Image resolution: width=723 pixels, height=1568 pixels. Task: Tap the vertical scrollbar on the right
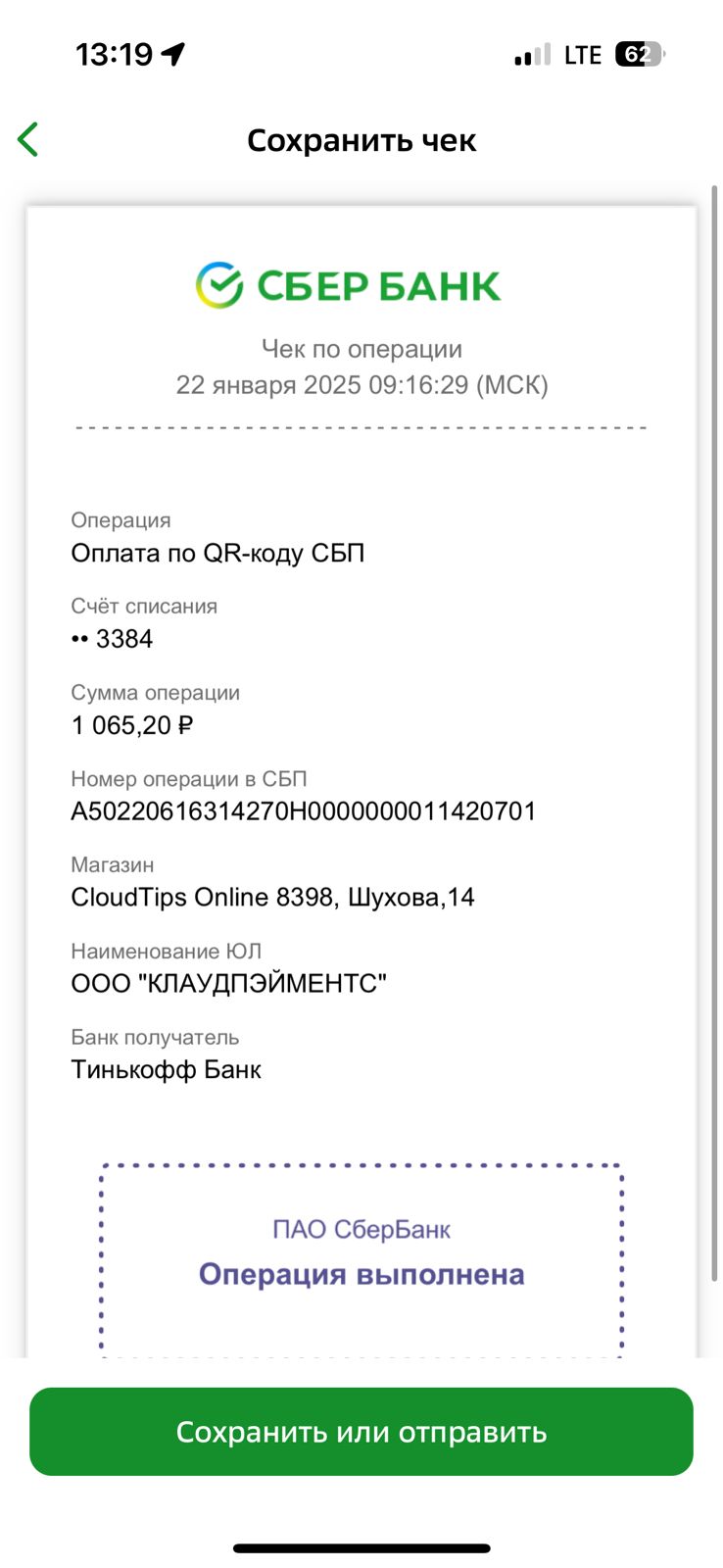click(x=714, y=732)
